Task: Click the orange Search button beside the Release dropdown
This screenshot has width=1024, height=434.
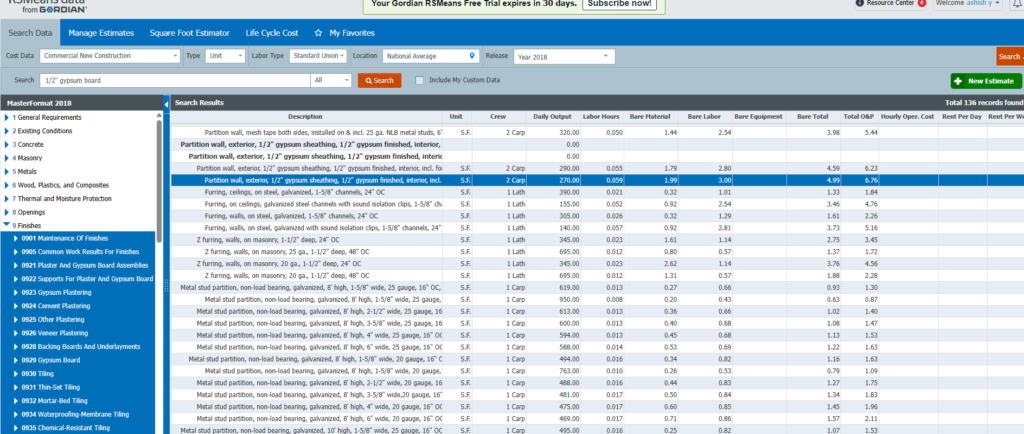Action: click(x=1010, y=57)
